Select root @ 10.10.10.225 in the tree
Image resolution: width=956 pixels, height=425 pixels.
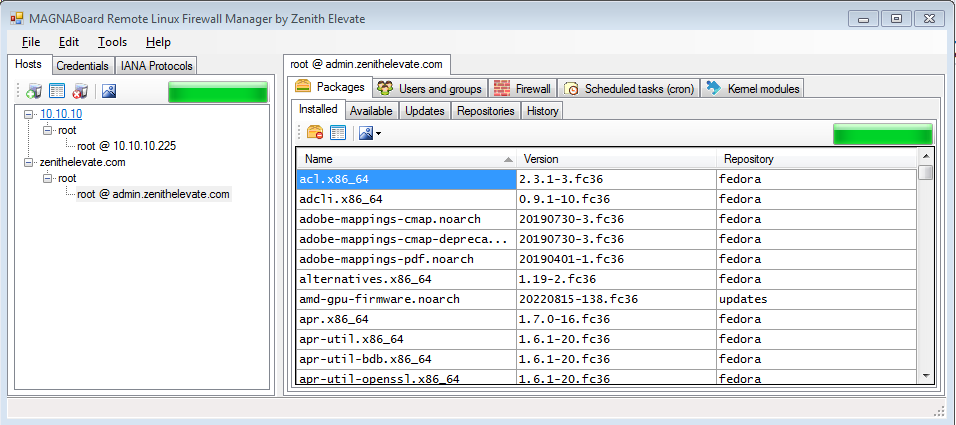coord(127,146)
